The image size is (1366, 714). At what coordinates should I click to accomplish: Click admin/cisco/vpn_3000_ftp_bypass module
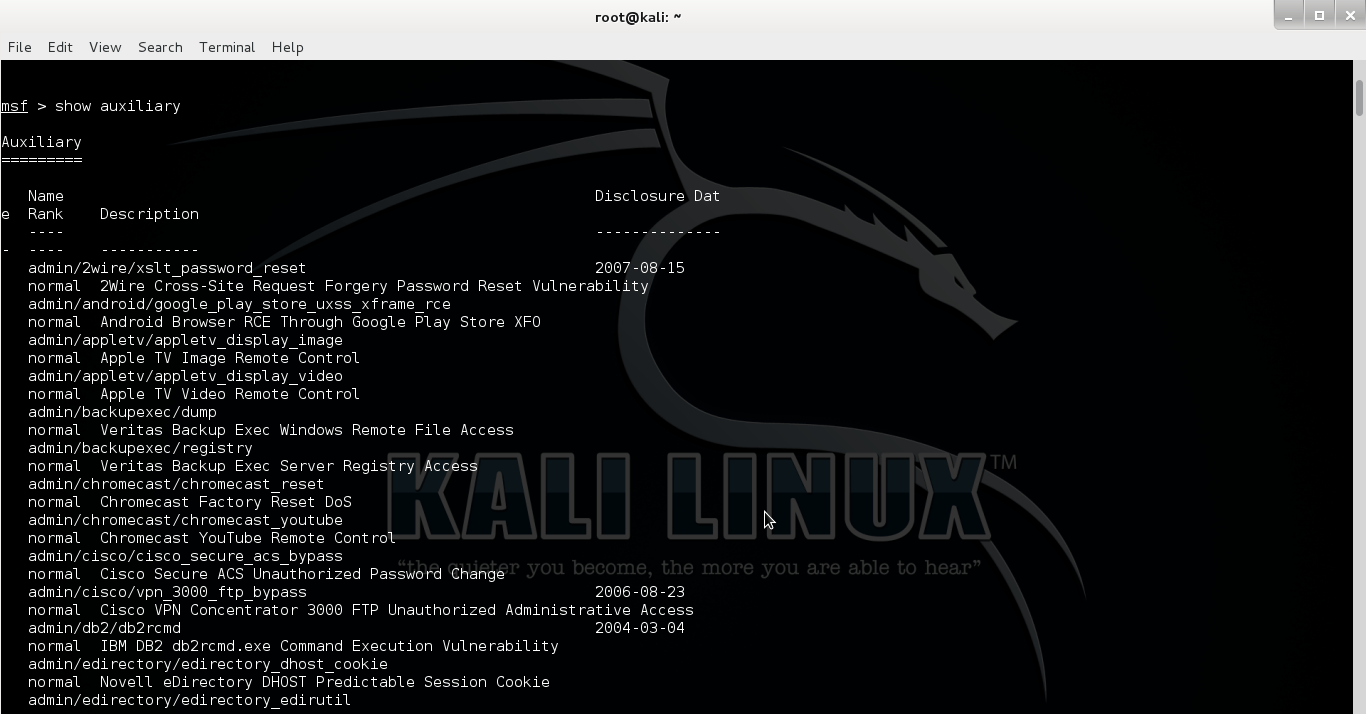(167, 592)
